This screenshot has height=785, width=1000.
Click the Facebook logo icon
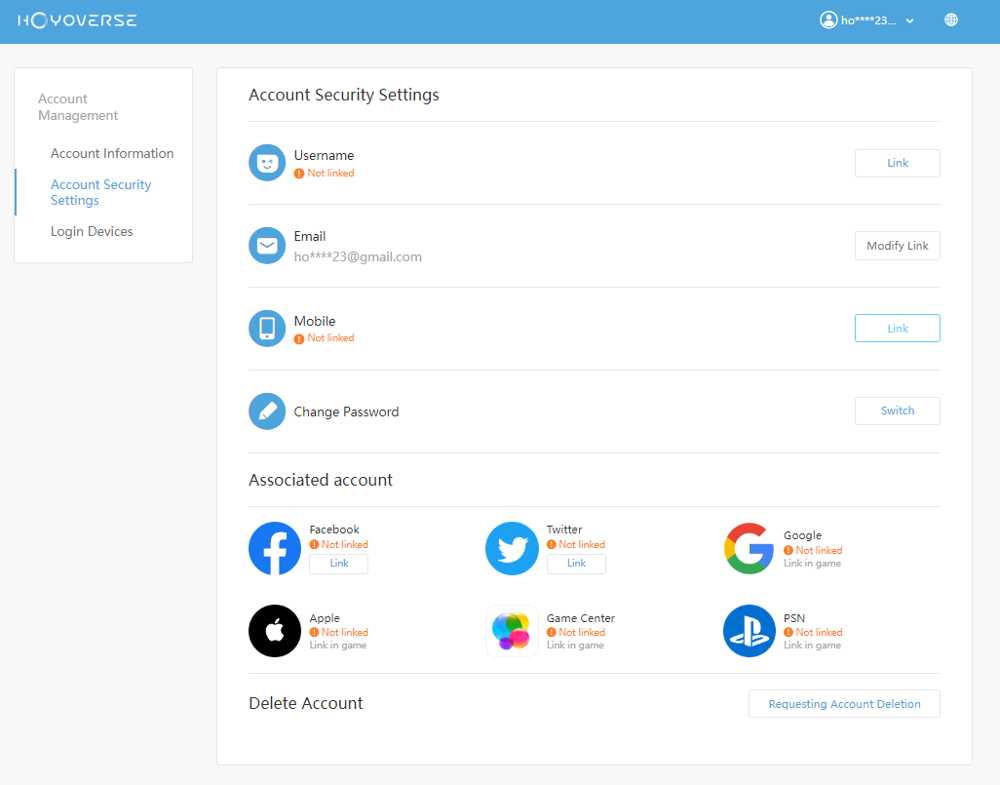click(x=274, y=548)
